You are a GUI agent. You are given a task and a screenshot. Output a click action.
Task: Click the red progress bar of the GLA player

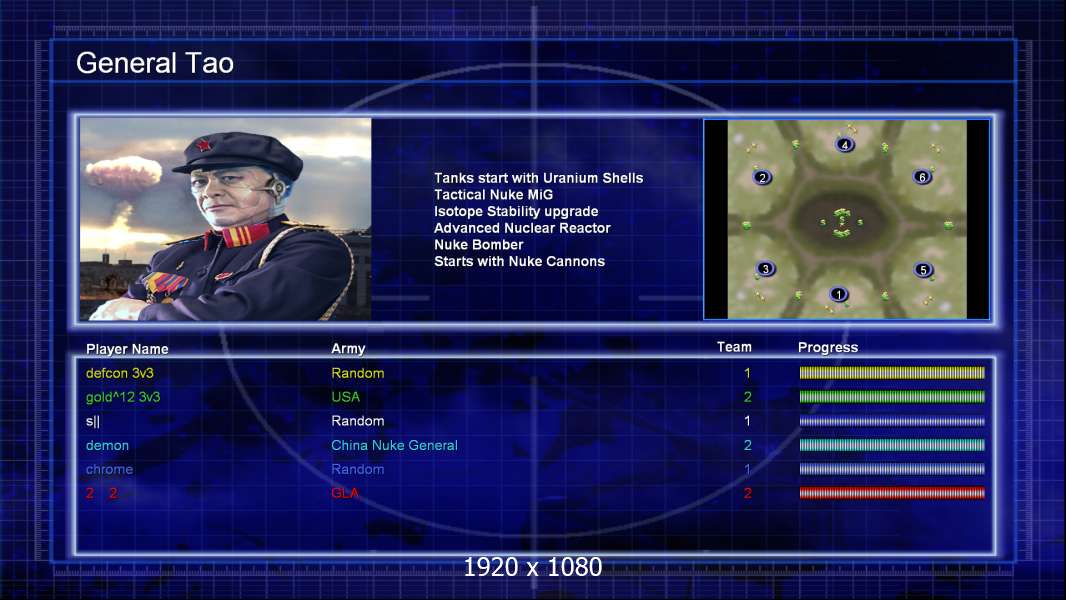pyautogui.click(x=892, y=493)
